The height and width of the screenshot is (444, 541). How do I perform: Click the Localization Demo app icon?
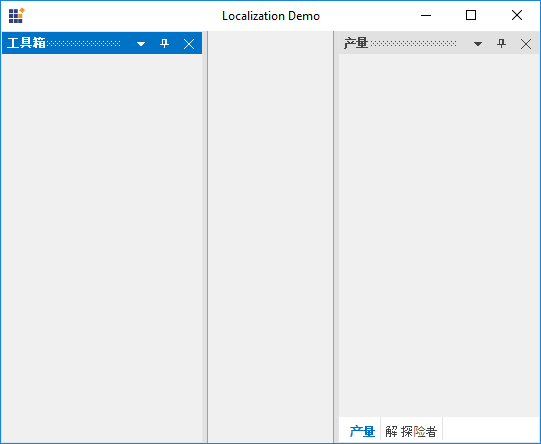point(17,16)
